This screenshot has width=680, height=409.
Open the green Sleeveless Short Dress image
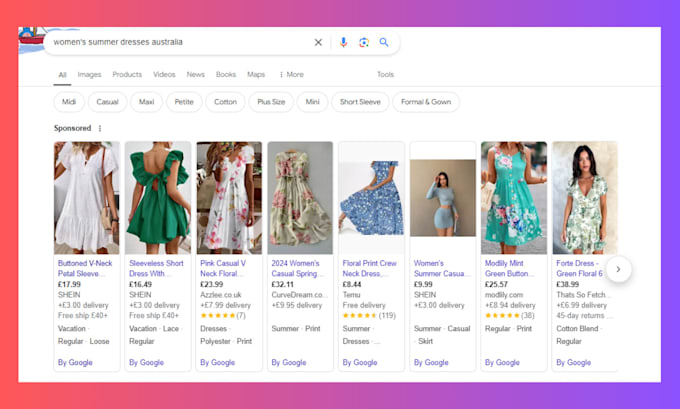coord(158,198)
